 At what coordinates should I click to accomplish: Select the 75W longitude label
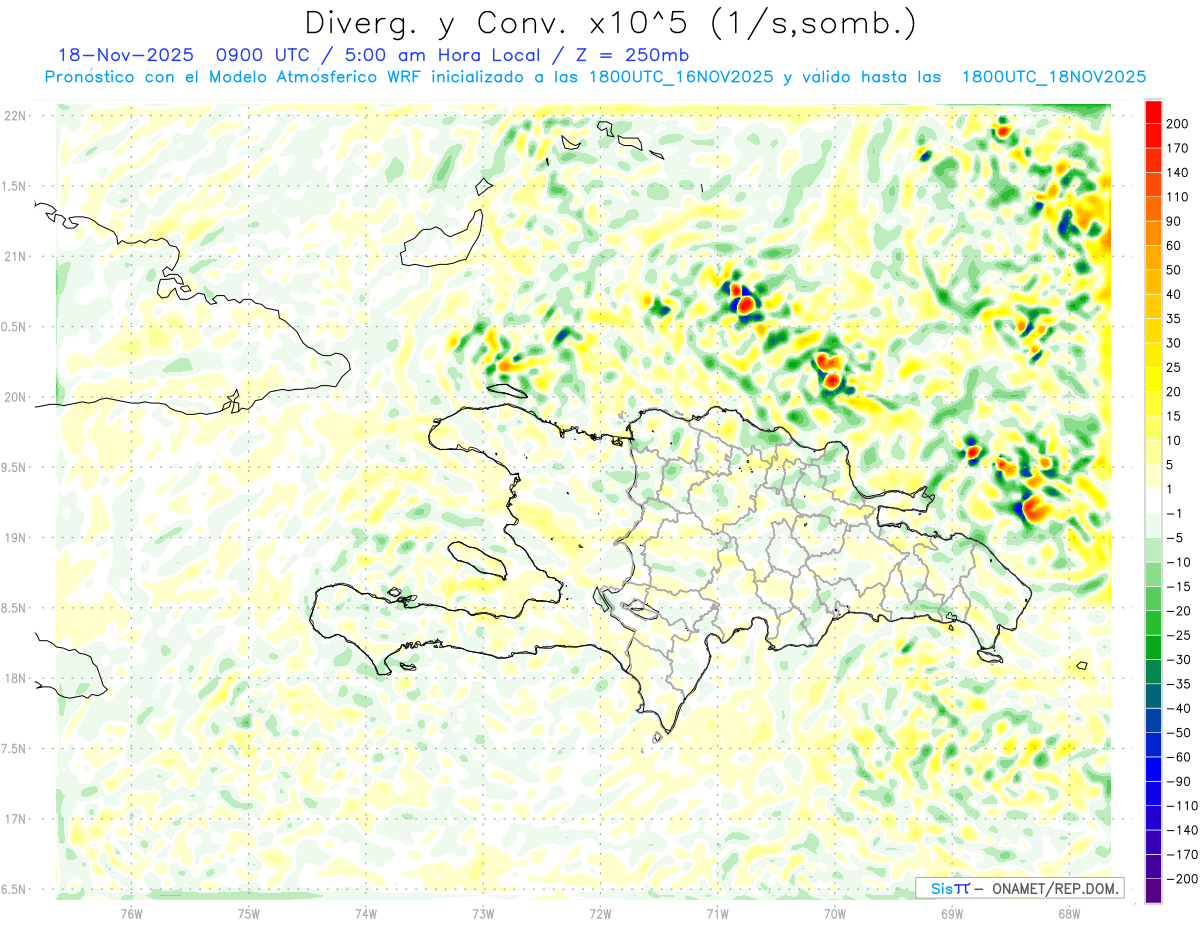click(249, 913)
